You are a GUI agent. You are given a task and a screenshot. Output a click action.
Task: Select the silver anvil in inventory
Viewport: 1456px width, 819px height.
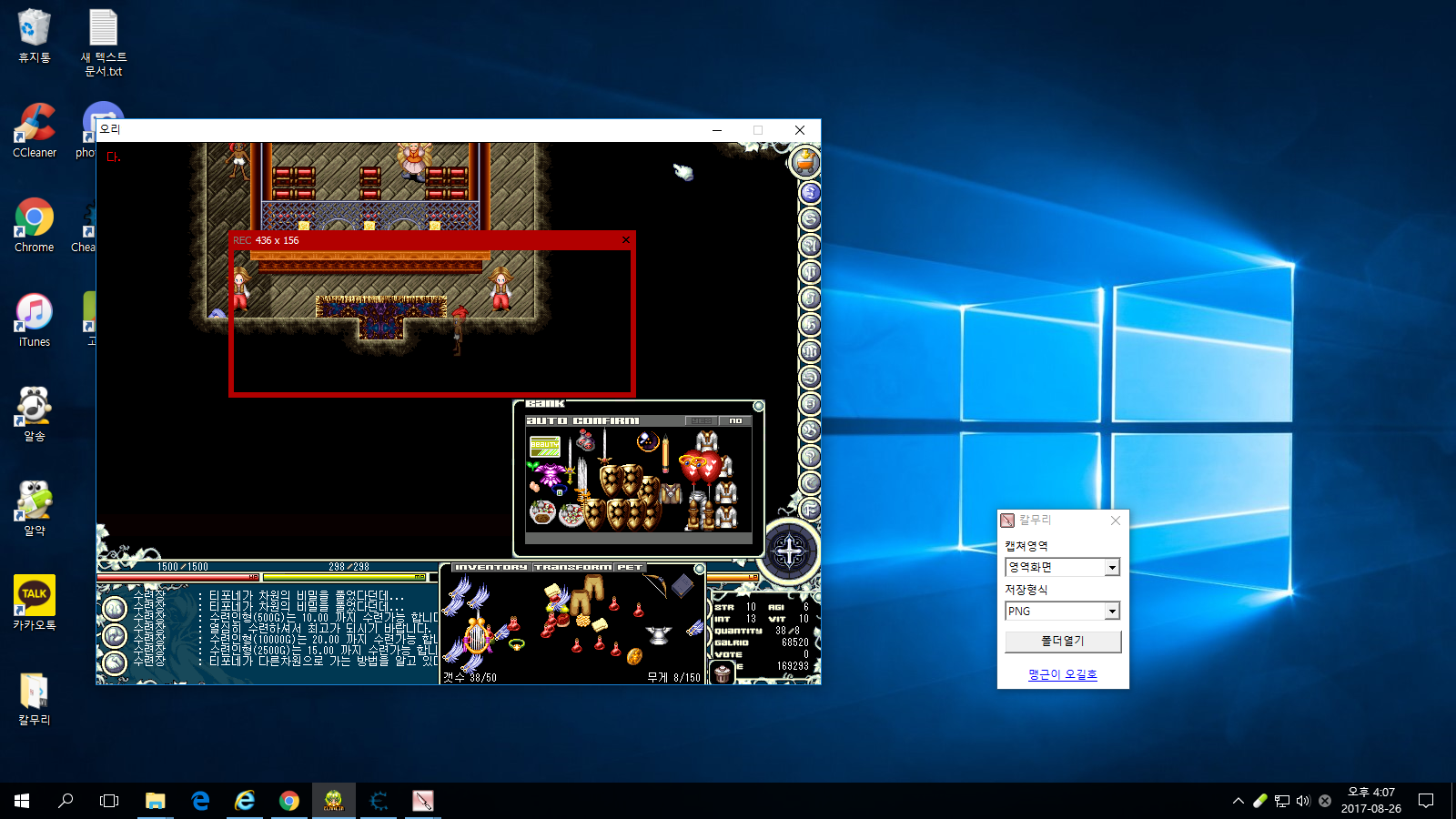659,634
